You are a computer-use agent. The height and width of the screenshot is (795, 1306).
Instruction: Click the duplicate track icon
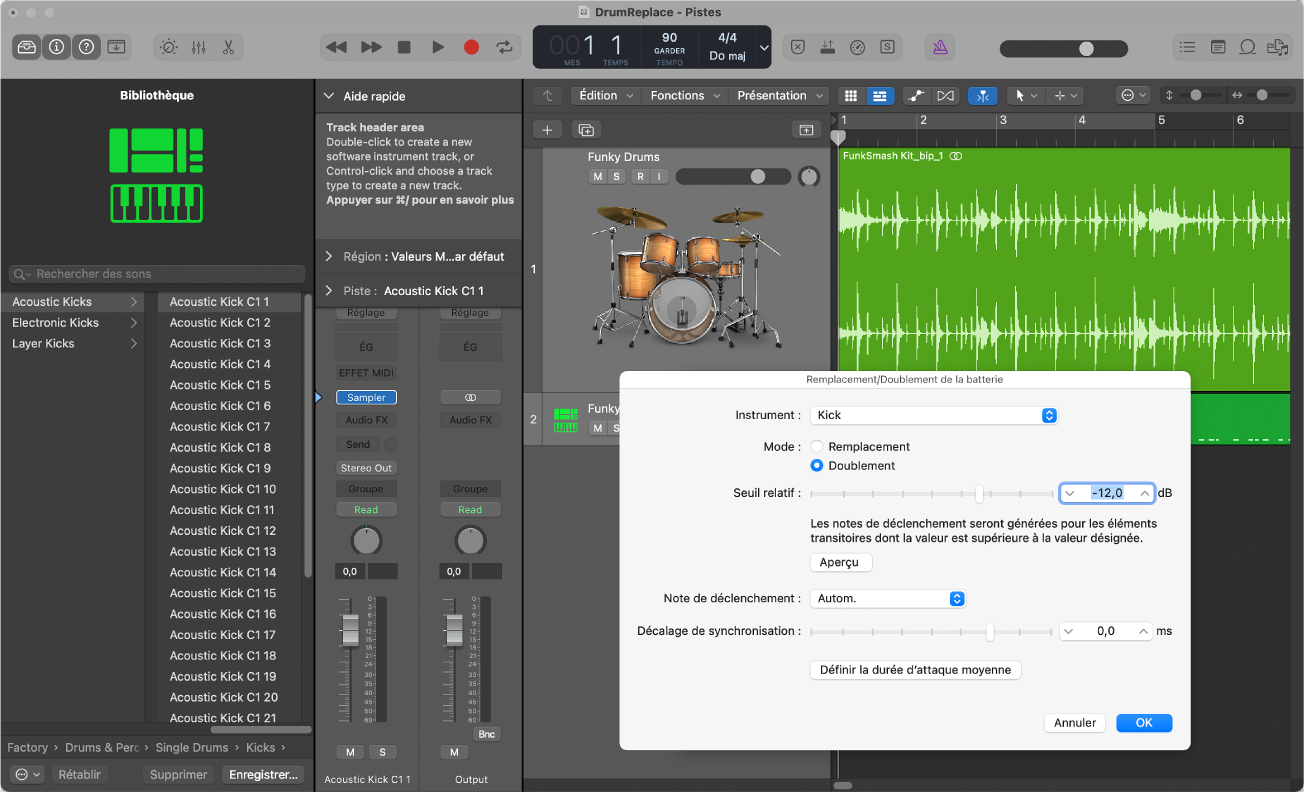tap(586, 130)
